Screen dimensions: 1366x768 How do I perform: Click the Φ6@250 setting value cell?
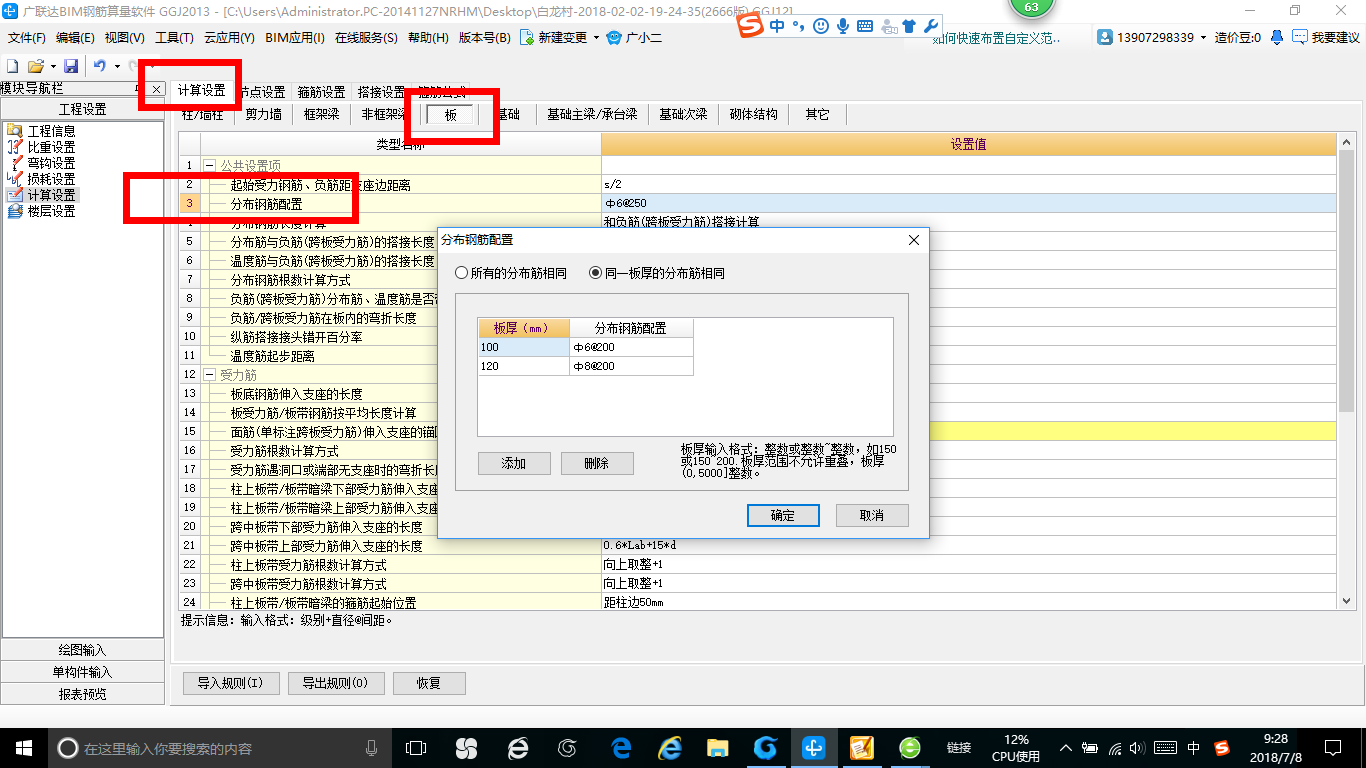click(x=968, y=203)
